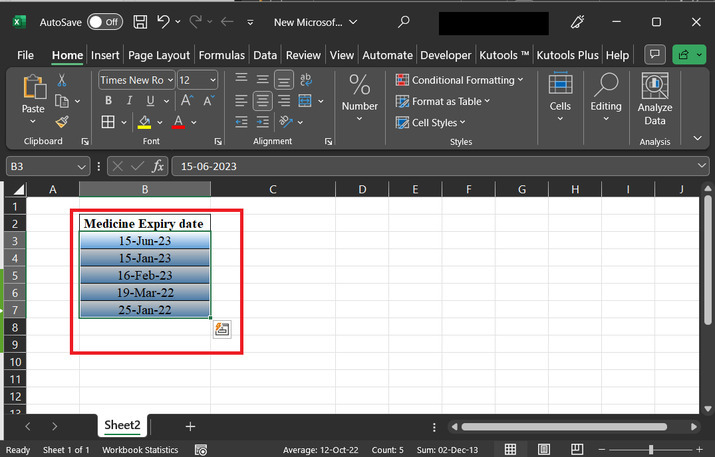Click the Analyze Data button

point(655,99)
